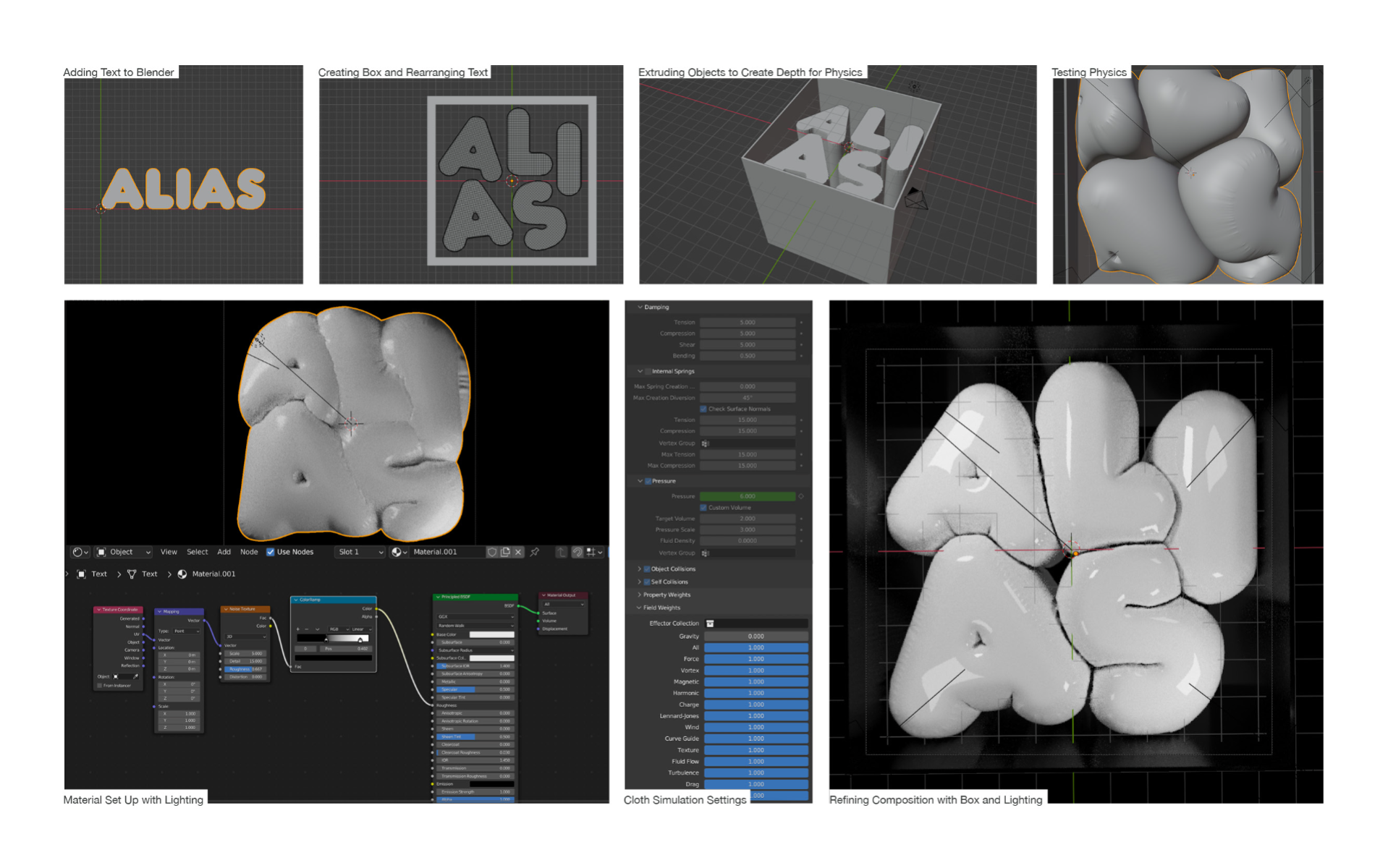Viewport: 1388px width, 868px height.
Task: Click the Gravity field weight slider
Action: click(756, 637)
